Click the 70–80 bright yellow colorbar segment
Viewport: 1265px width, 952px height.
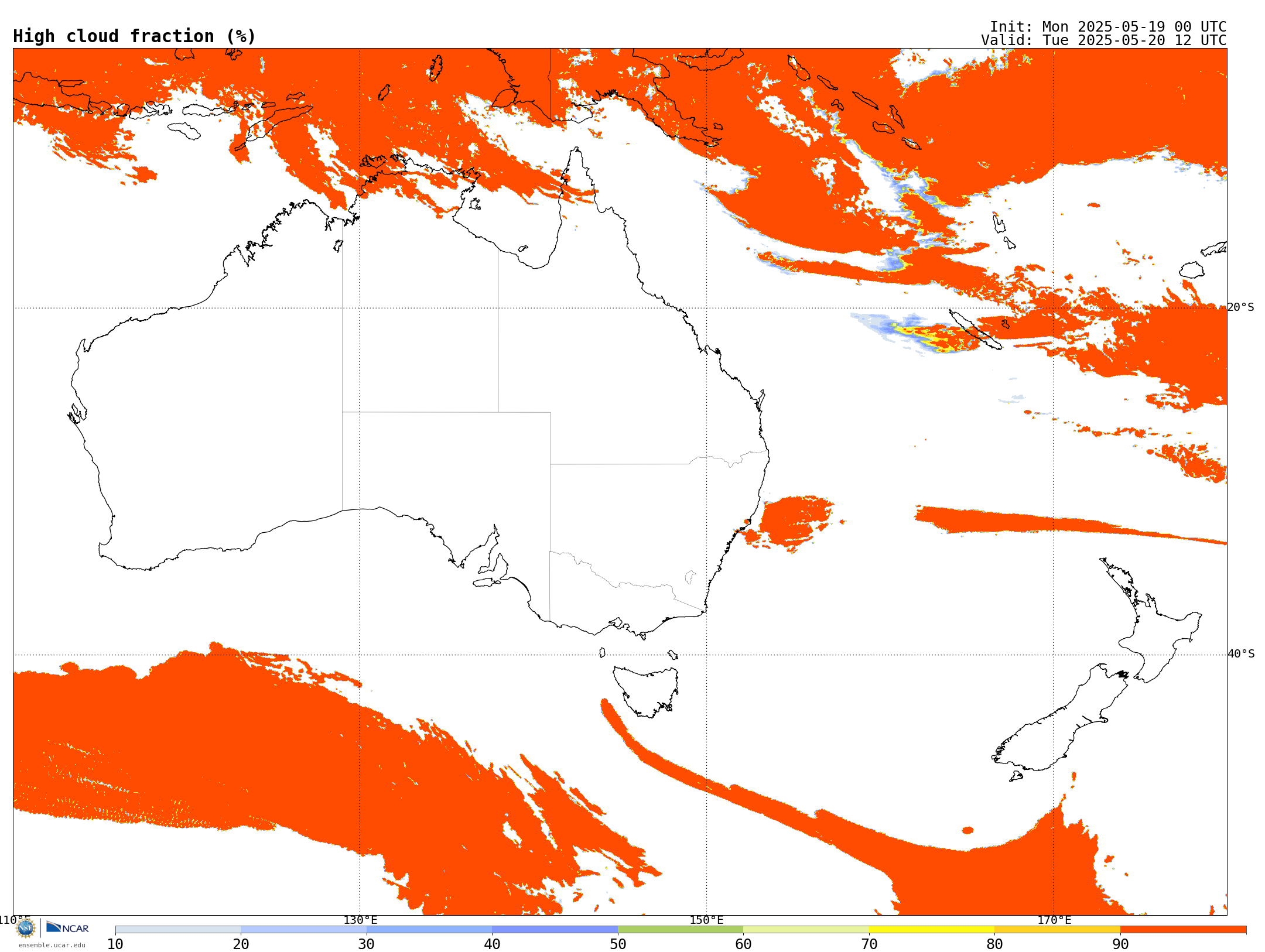coord(932,930)
